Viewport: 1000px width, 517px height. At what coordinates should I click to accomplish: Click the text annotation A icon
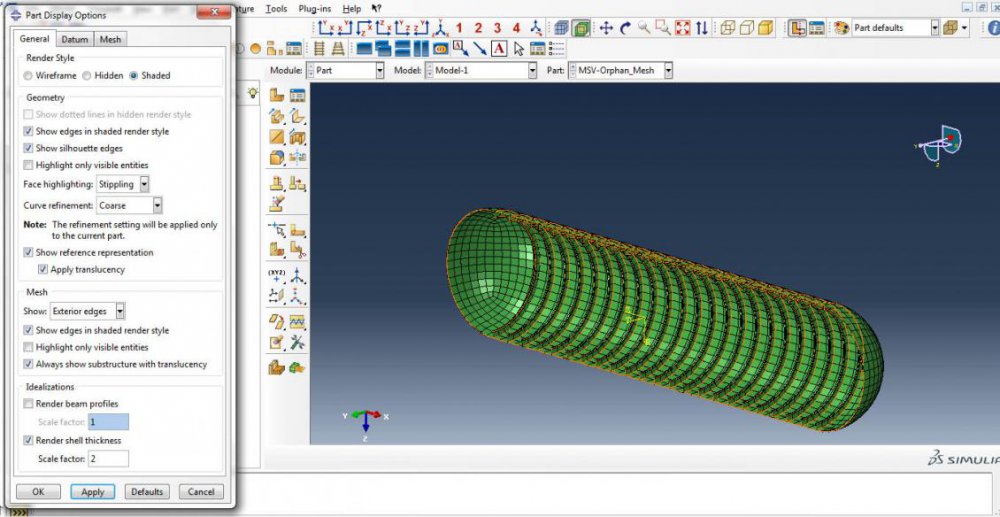[498, 48]
